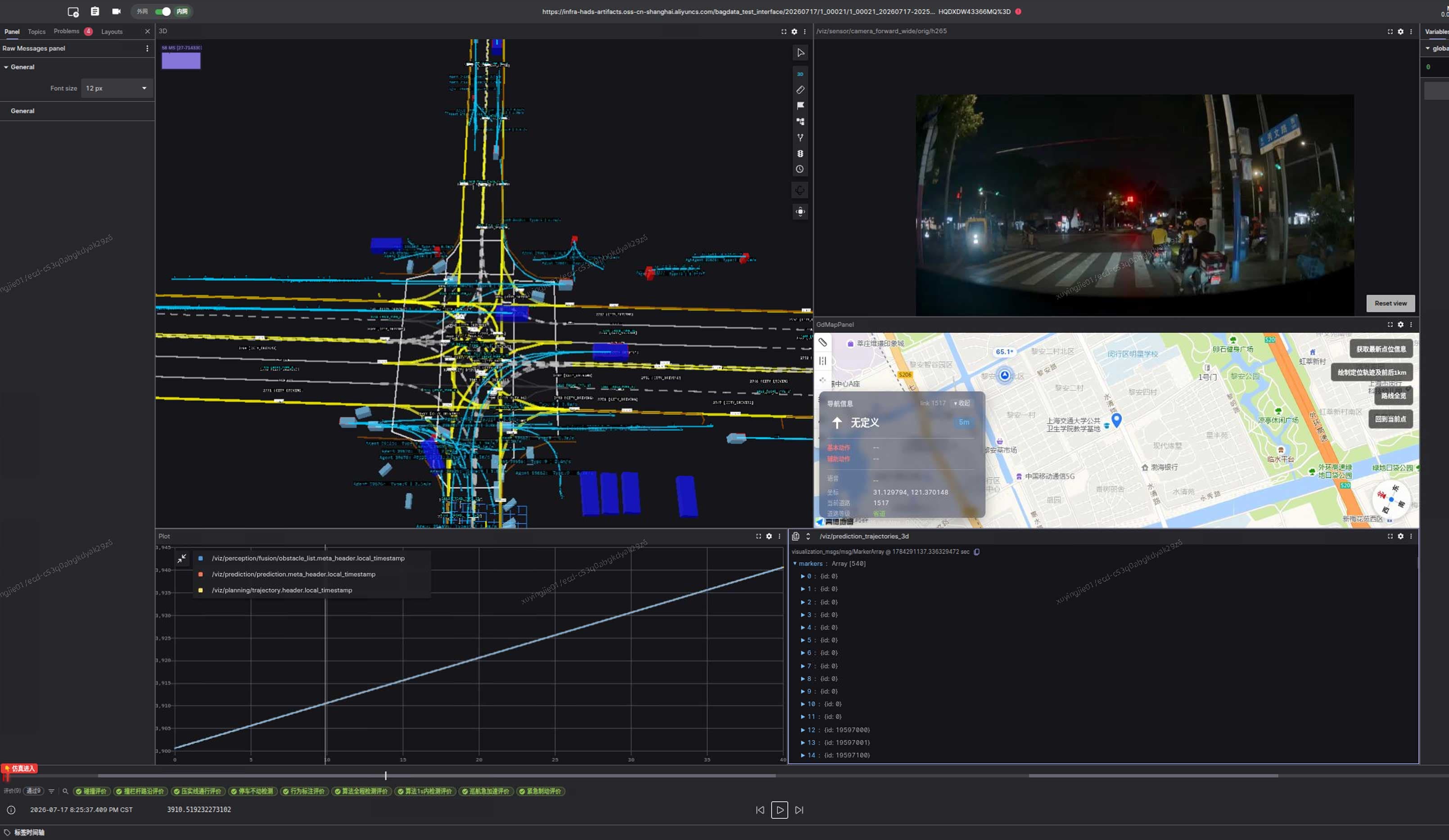The width and height of the screenshot is (1449, 840).
Task: Copy the MarkerArray message with the clipboard icon
Action: pyautogui.click(x=976, y=552)
